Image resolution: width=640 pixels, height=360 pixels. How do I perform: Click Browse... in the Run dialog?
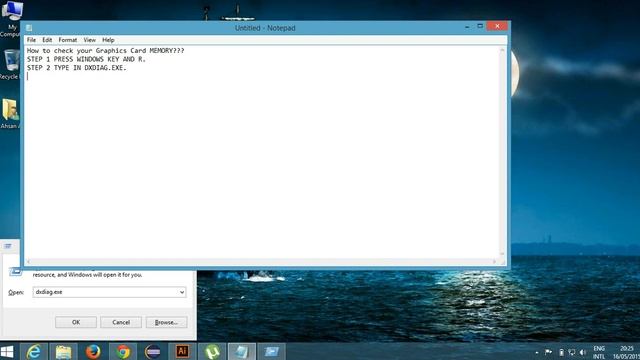coord(167,322)
